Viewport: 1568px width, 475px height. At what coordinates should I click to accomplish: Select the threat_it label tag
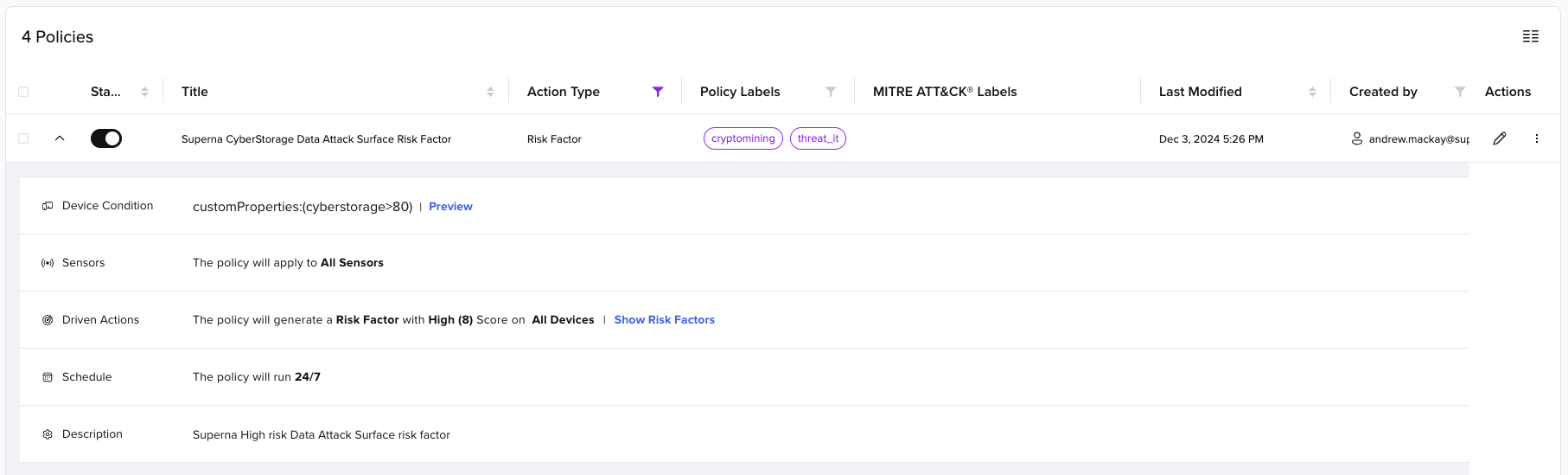coord(818,138)
